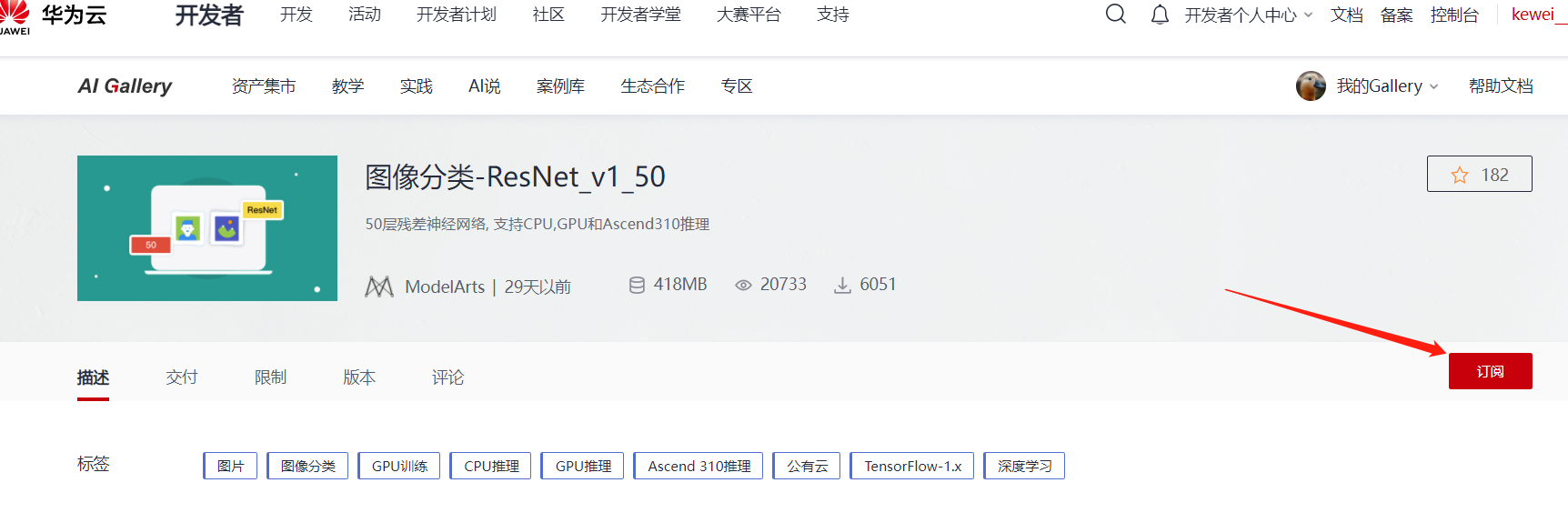The image size is (1568, 523).
Task: Click the CPU推理 tag
Action: point(491,466)
